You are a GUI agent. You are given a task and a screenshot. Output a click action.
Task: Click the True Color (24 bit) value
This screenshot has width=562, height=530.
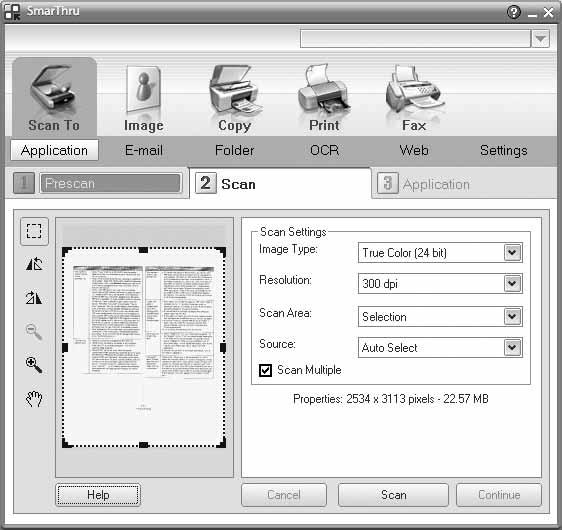(404, 253)
